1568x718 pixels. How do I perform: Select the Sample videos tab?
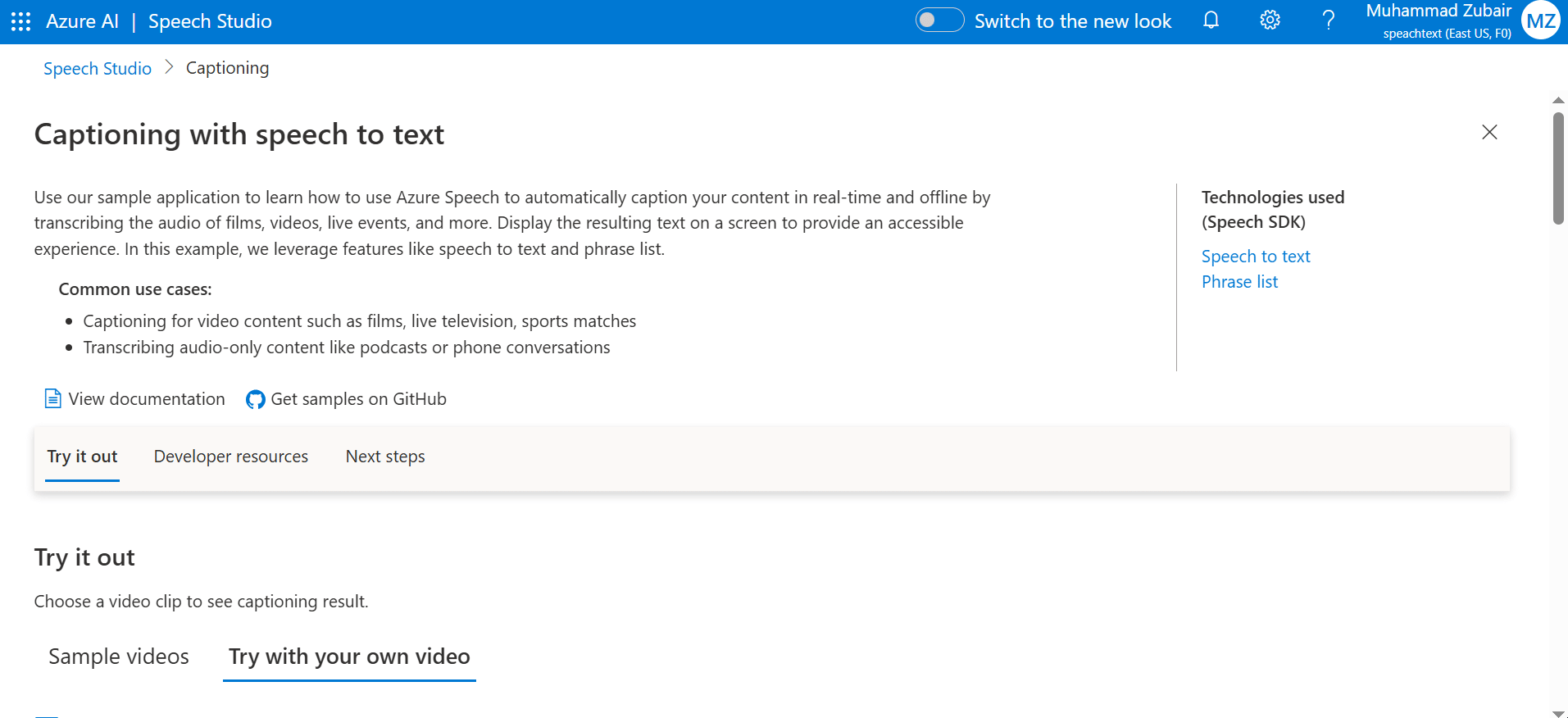click(x=119, y=657)
